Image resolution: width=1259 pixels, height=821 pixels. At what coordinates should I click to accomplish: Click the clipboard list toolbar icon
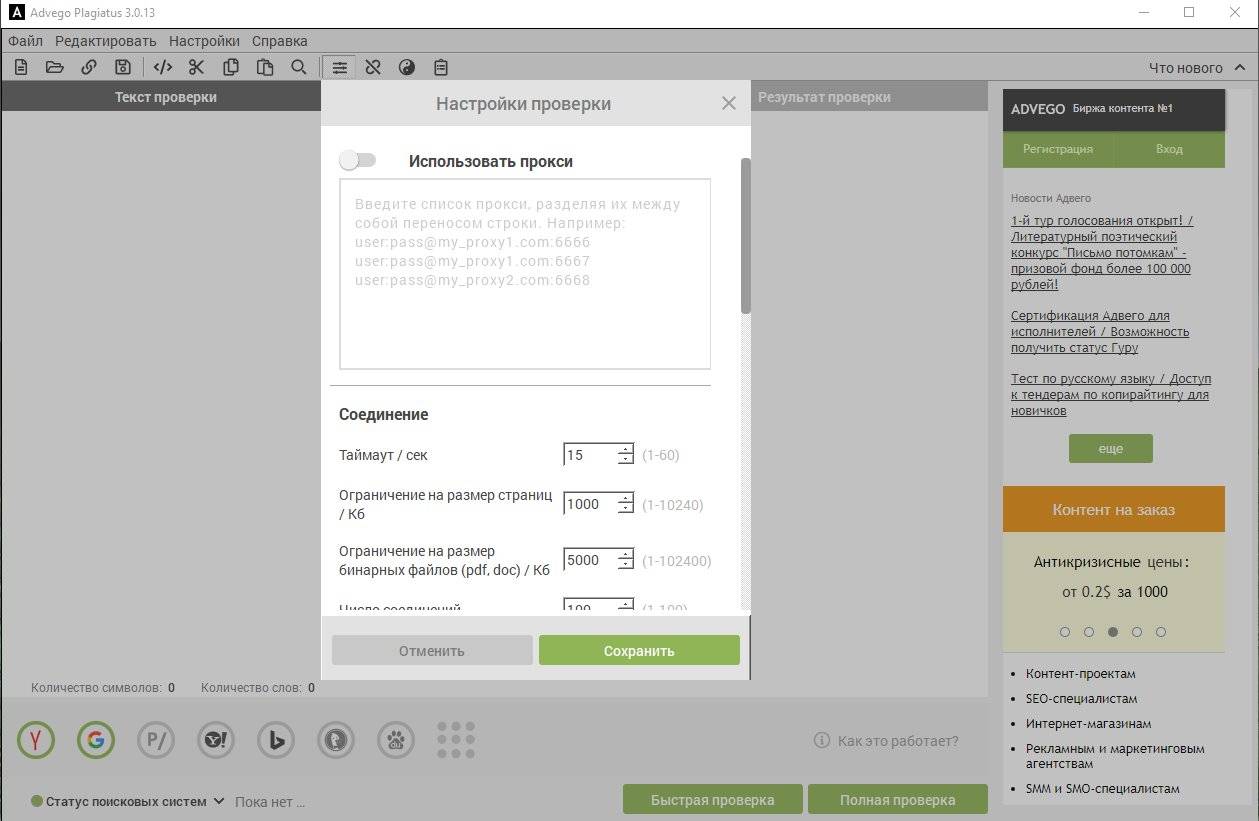440,67
